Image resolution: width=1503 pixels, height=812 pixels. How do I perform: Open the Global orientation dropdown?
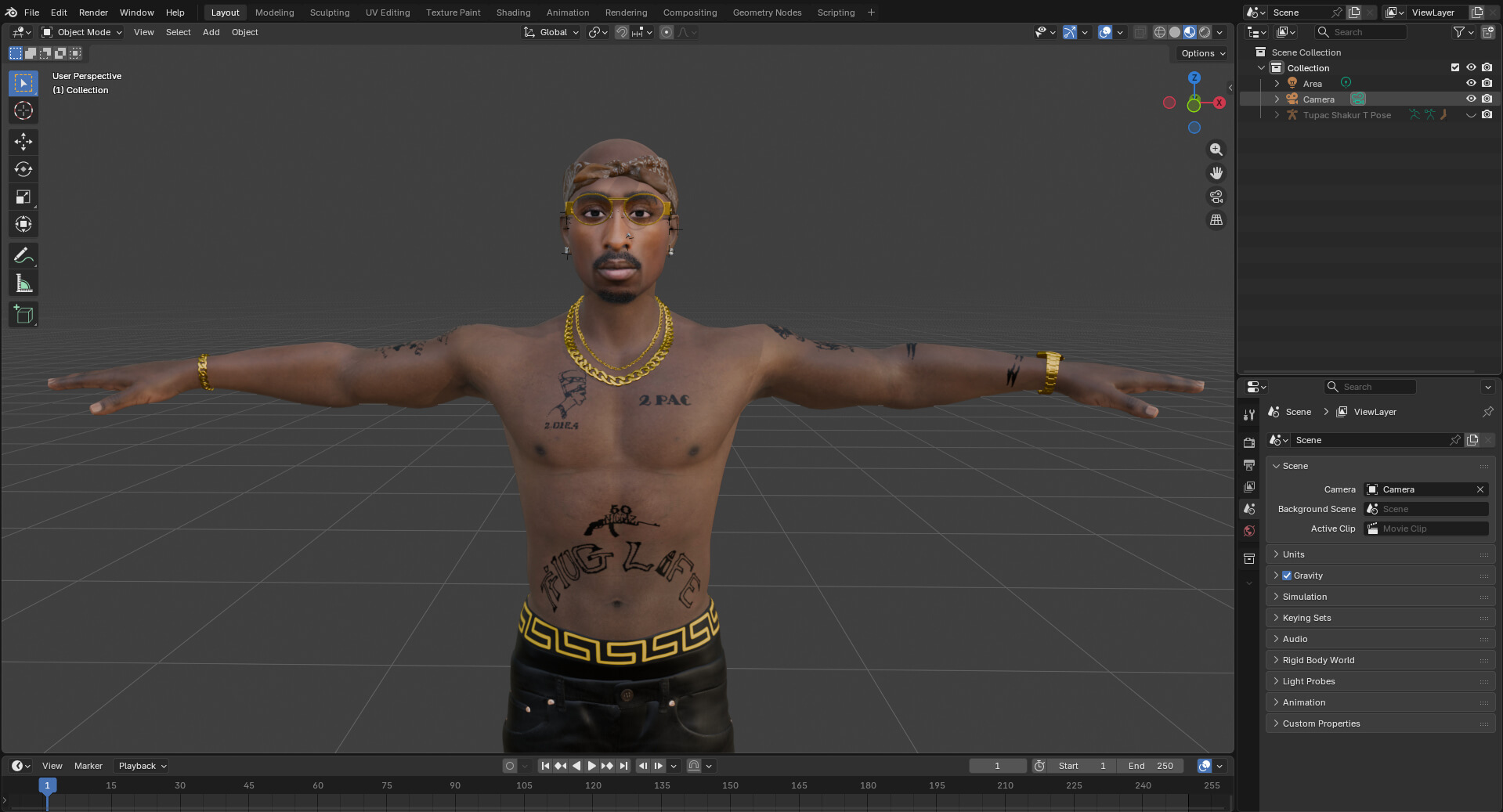click(x=551, y=32)
